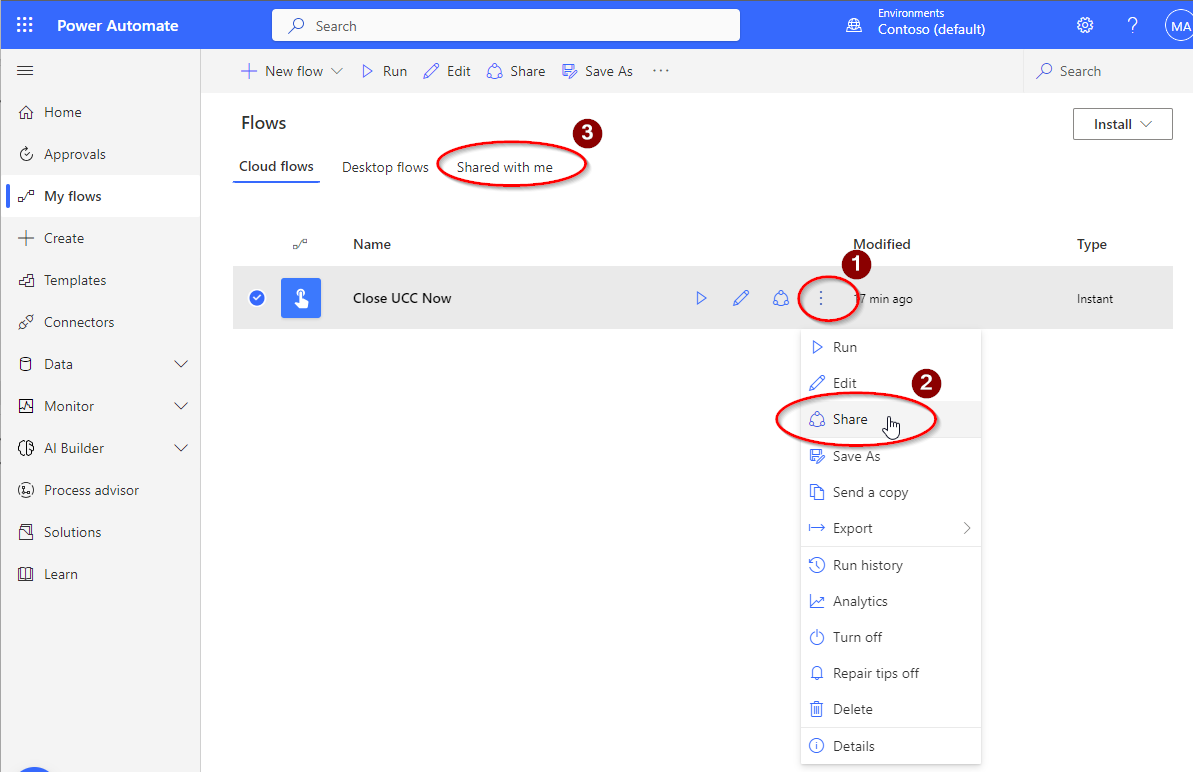The image size is (1193, 772).
Task: Click the toolbar overflow ellipsis
Action: click(x=660, y=71)
